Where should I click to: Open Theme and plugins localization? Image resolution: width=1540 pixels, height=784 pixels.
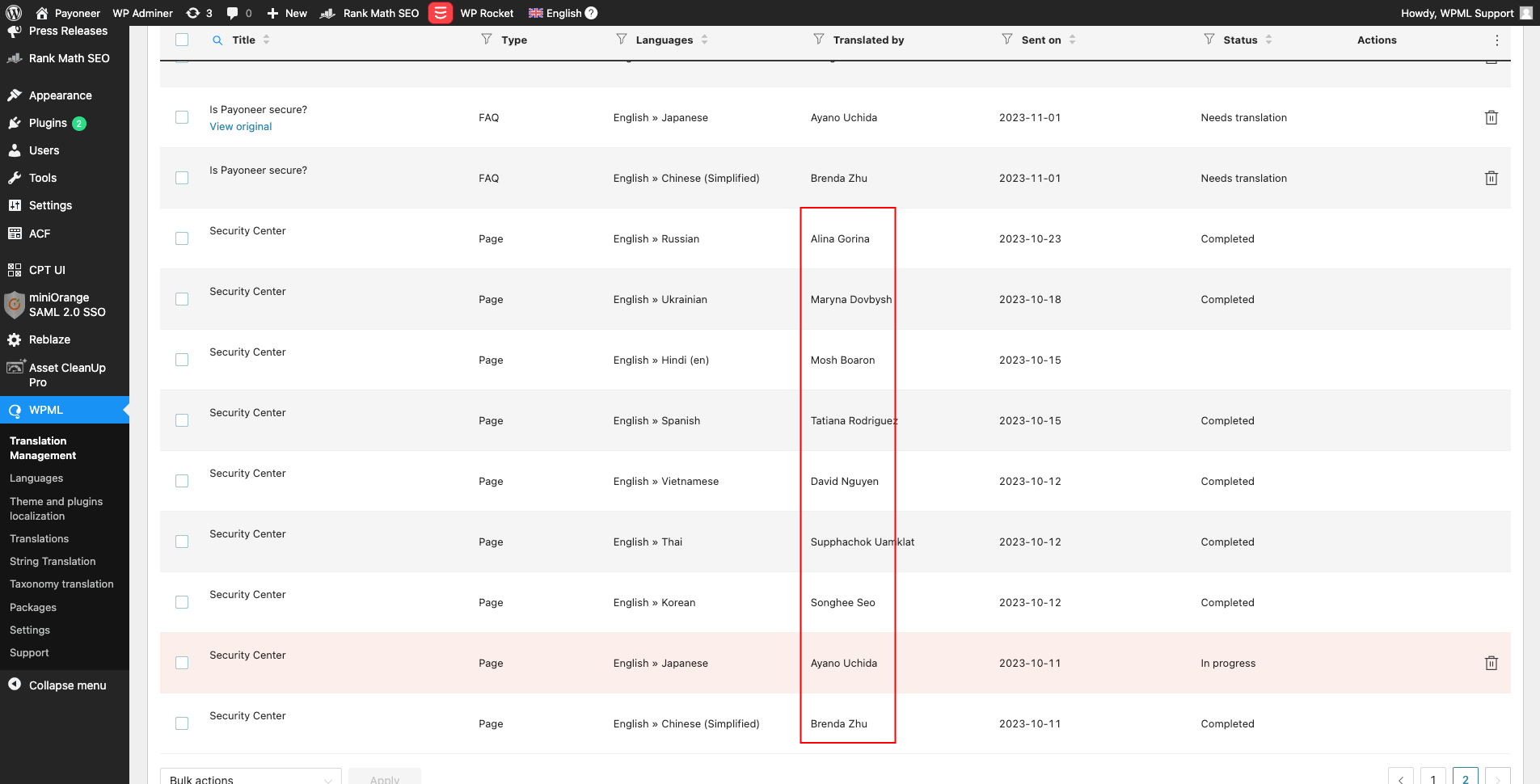pyautogui.click(x=56, y=508)
